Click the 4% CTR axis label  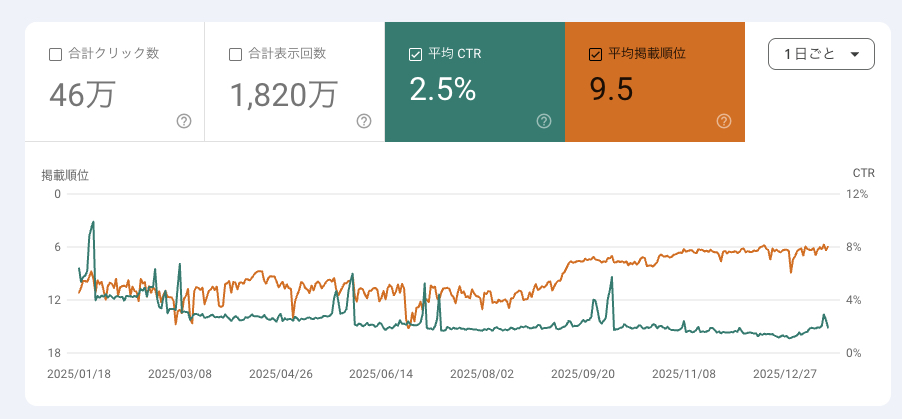coord(854,300)
